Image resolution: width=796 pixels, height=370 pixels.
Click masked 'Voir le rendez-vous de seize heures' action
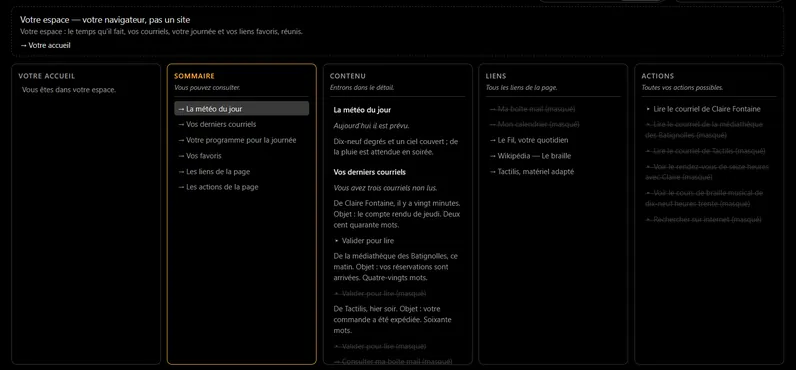707,172
